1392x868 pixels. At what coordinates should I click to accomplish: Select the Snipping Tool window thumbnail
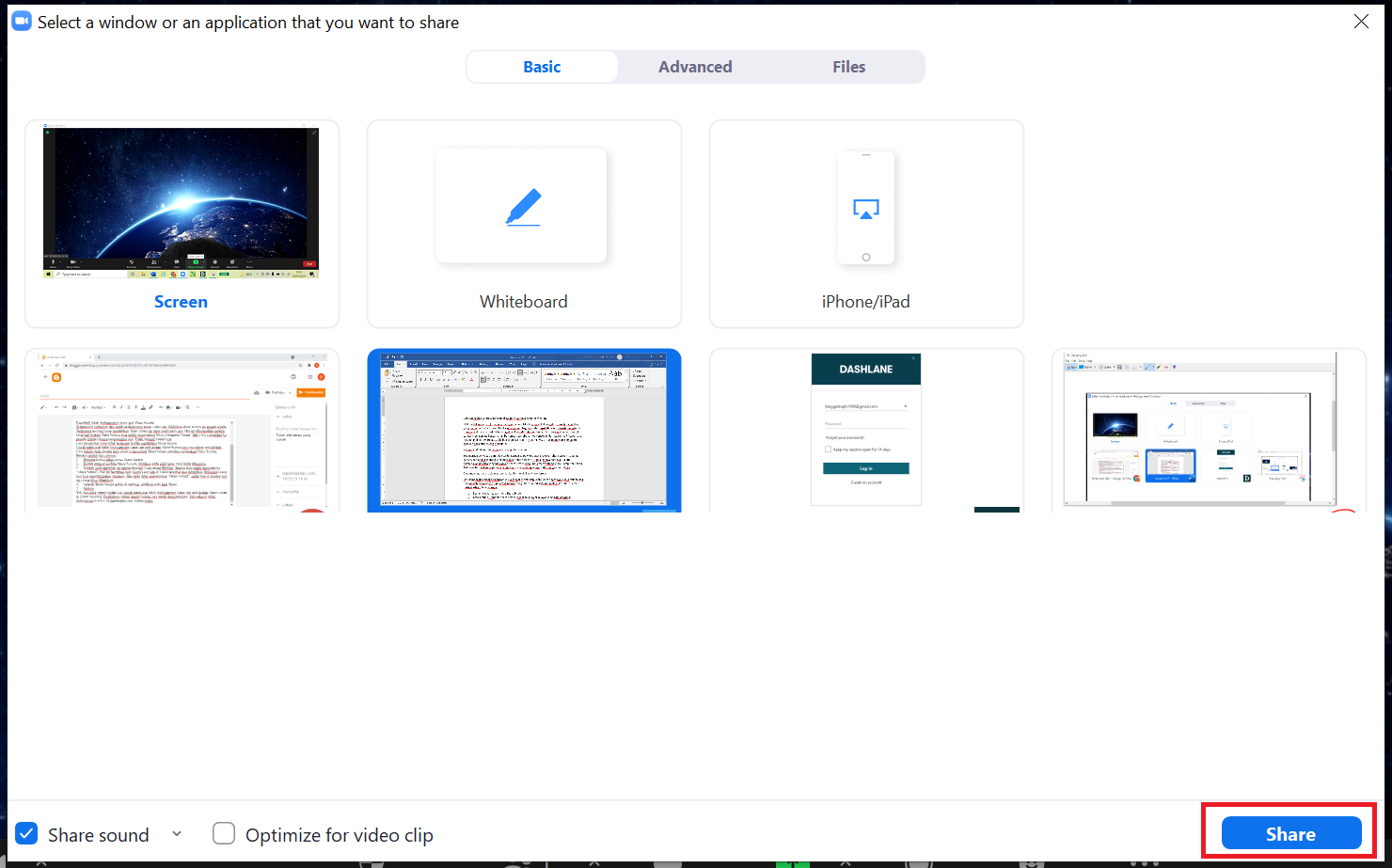[1209, 431]
